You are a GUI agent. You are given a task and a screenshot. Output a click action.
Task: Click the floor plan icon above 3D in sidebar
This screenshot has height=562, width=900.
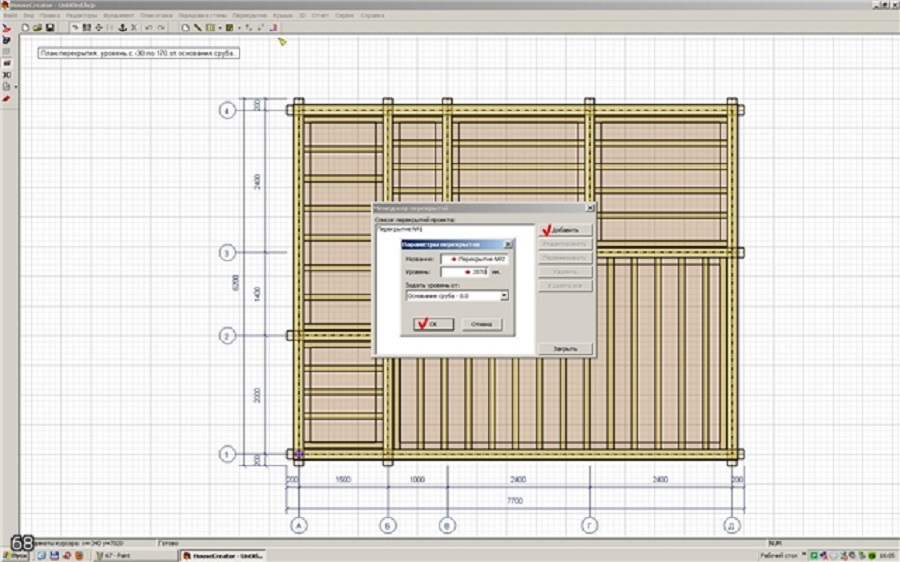tap(6, 63)
